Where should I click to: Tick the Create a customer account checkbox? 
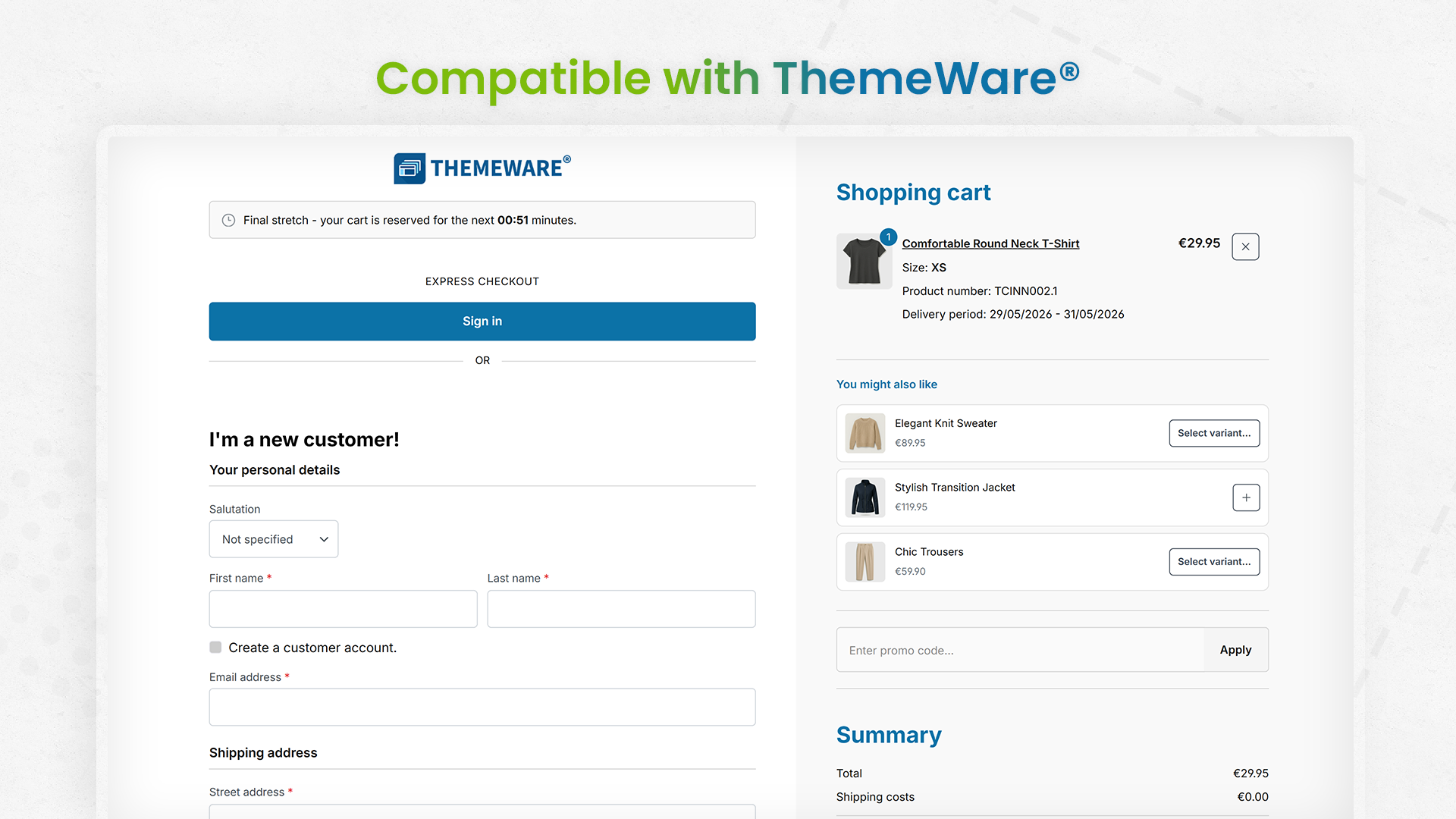(x=215, y=648)
